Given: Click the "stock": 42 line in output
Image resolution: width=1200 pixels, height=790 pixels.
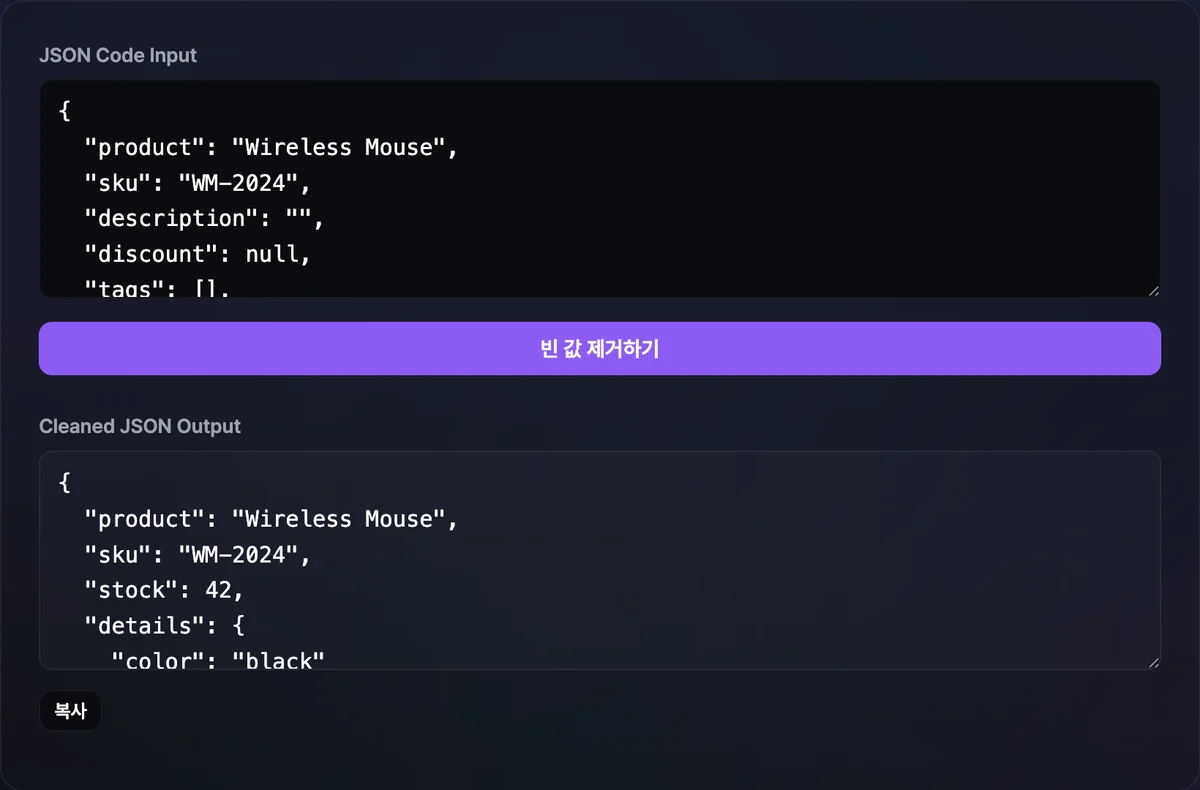Looking at the screenshot, I should (x=164, y=590).
